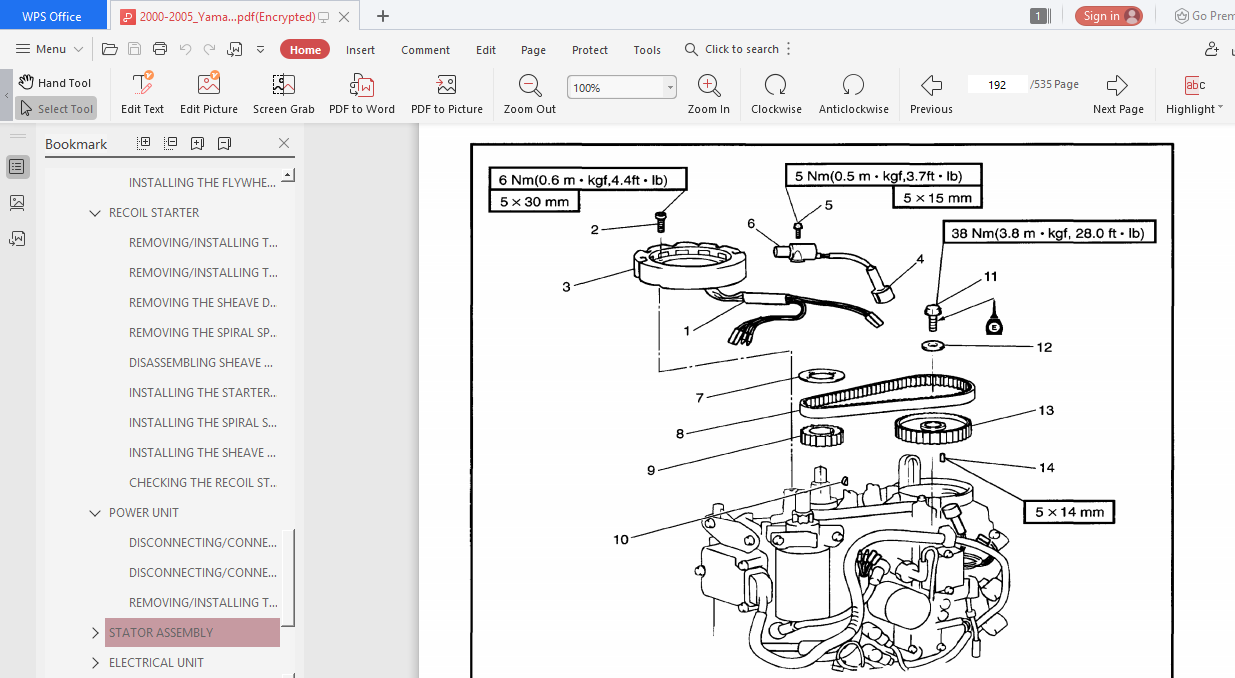Image resolution: width=1235 pixels, height=678 pixels.
Task: Click the Save icon in quick toolbar
Action: click(x=135, y=49)
